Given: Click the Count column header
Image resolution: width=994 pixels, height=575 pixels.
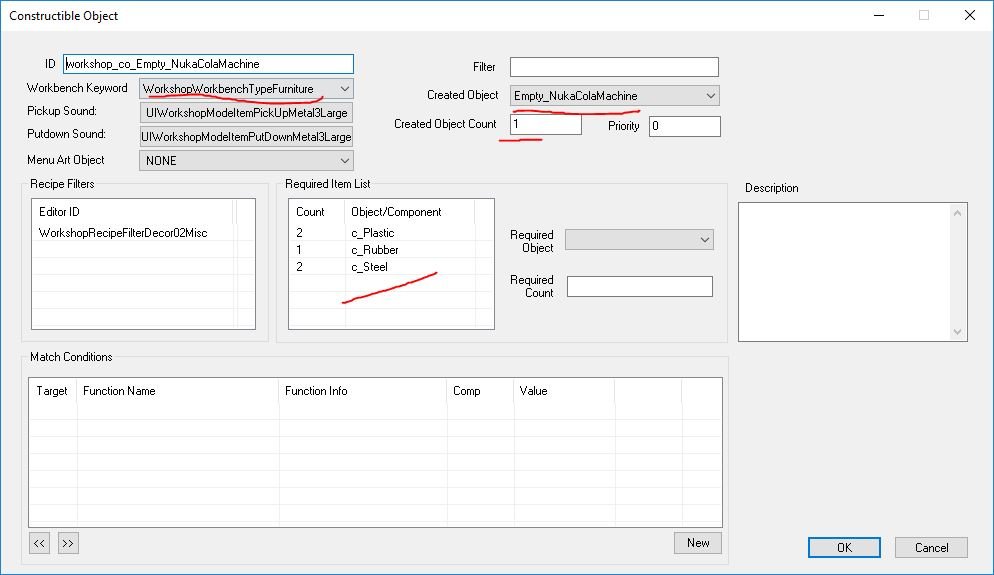Looking at the screenshot, I should click(x=317, y=212).
